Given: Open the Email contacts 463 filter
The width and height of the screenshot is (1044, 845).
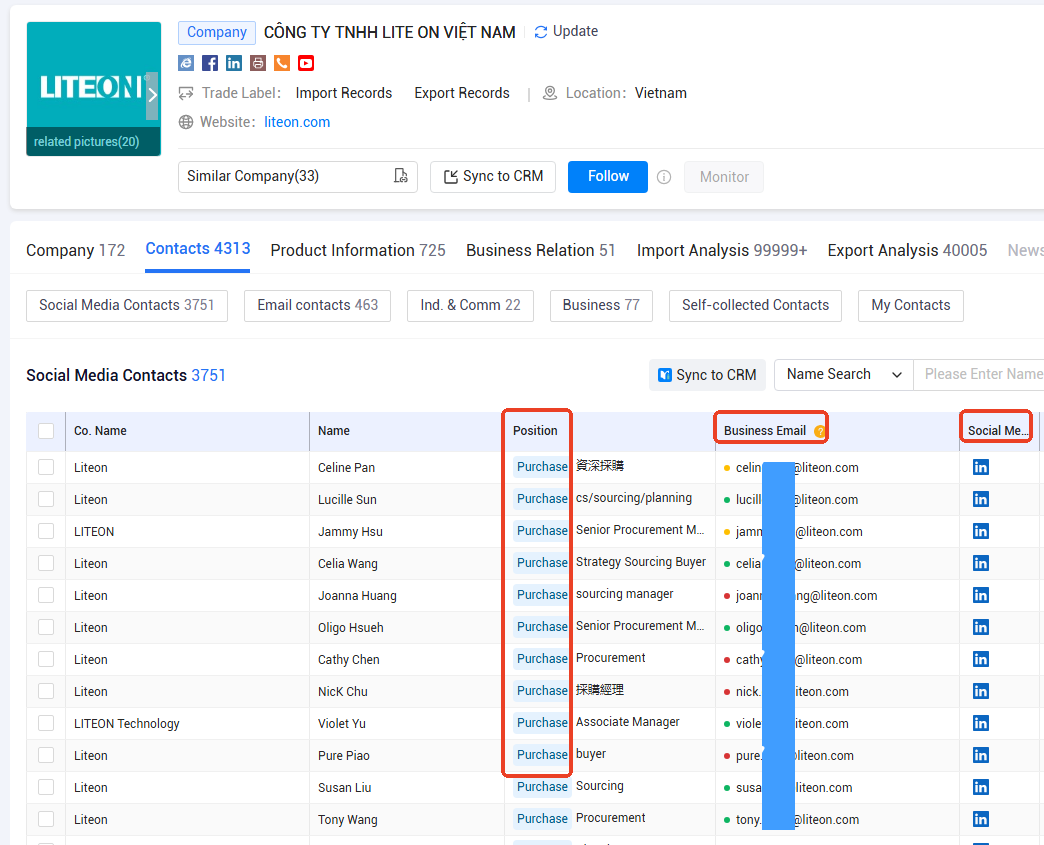Looking at the screenshot, I should pos(317,305).
